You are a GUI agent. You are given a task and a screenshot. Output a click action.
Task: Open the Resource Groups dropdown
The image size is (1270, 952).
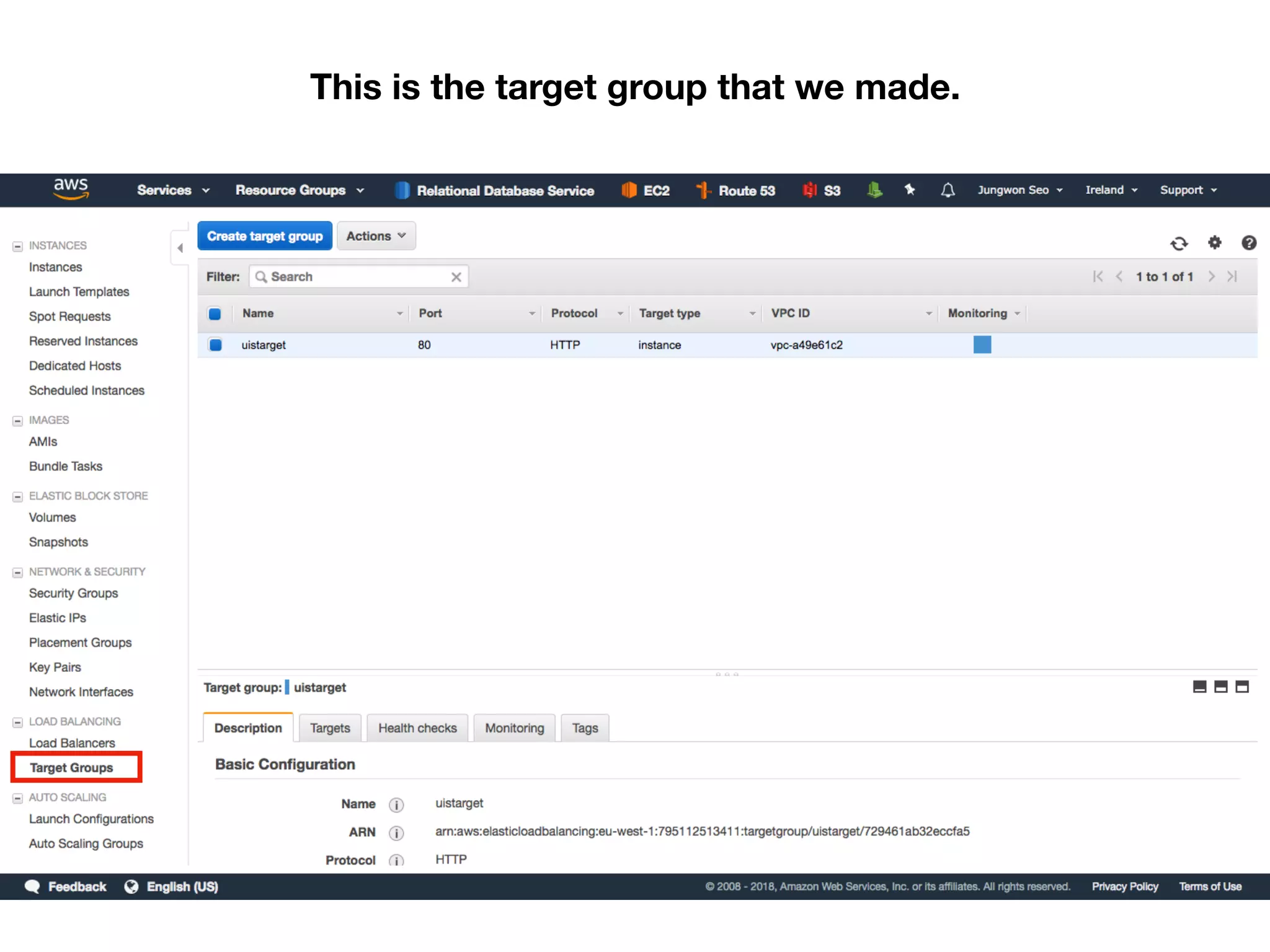pyautogui.click(x=300, y=190)
